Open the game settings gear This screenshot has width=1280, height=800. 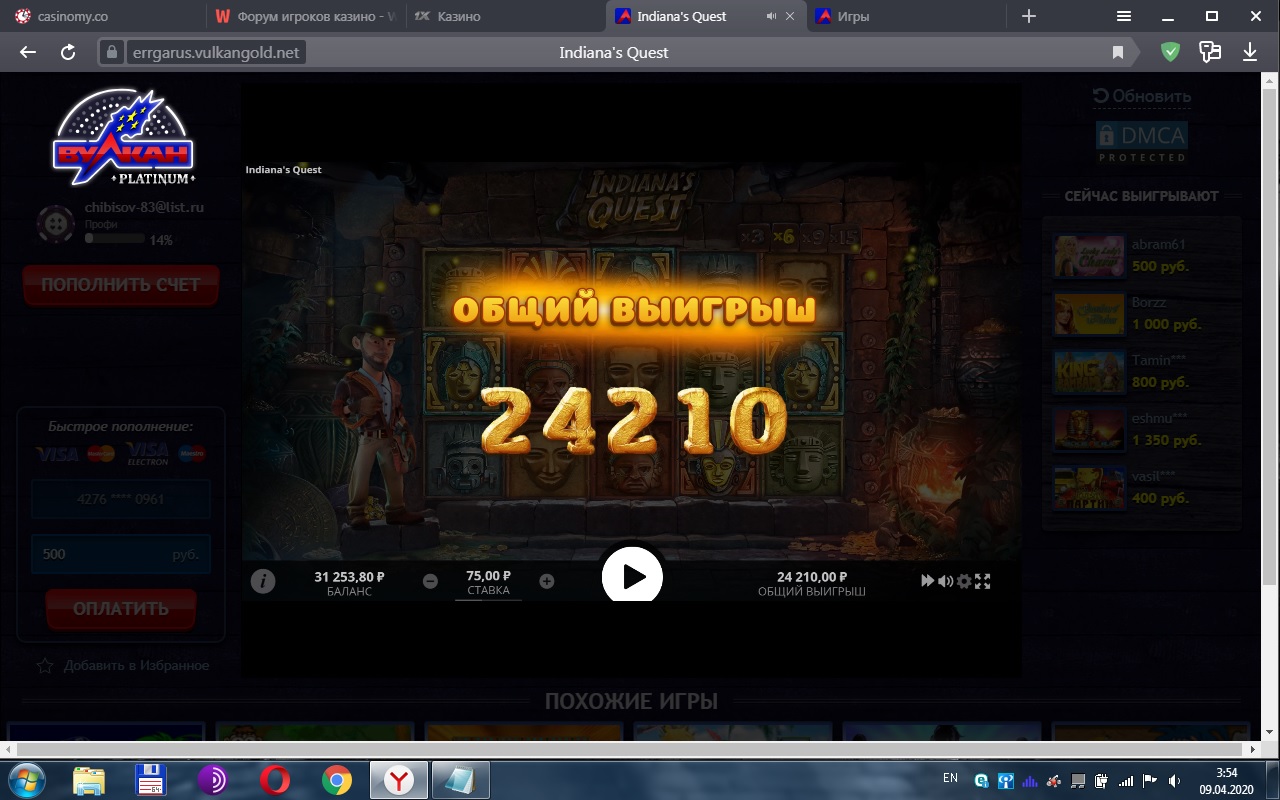[964, 581]
